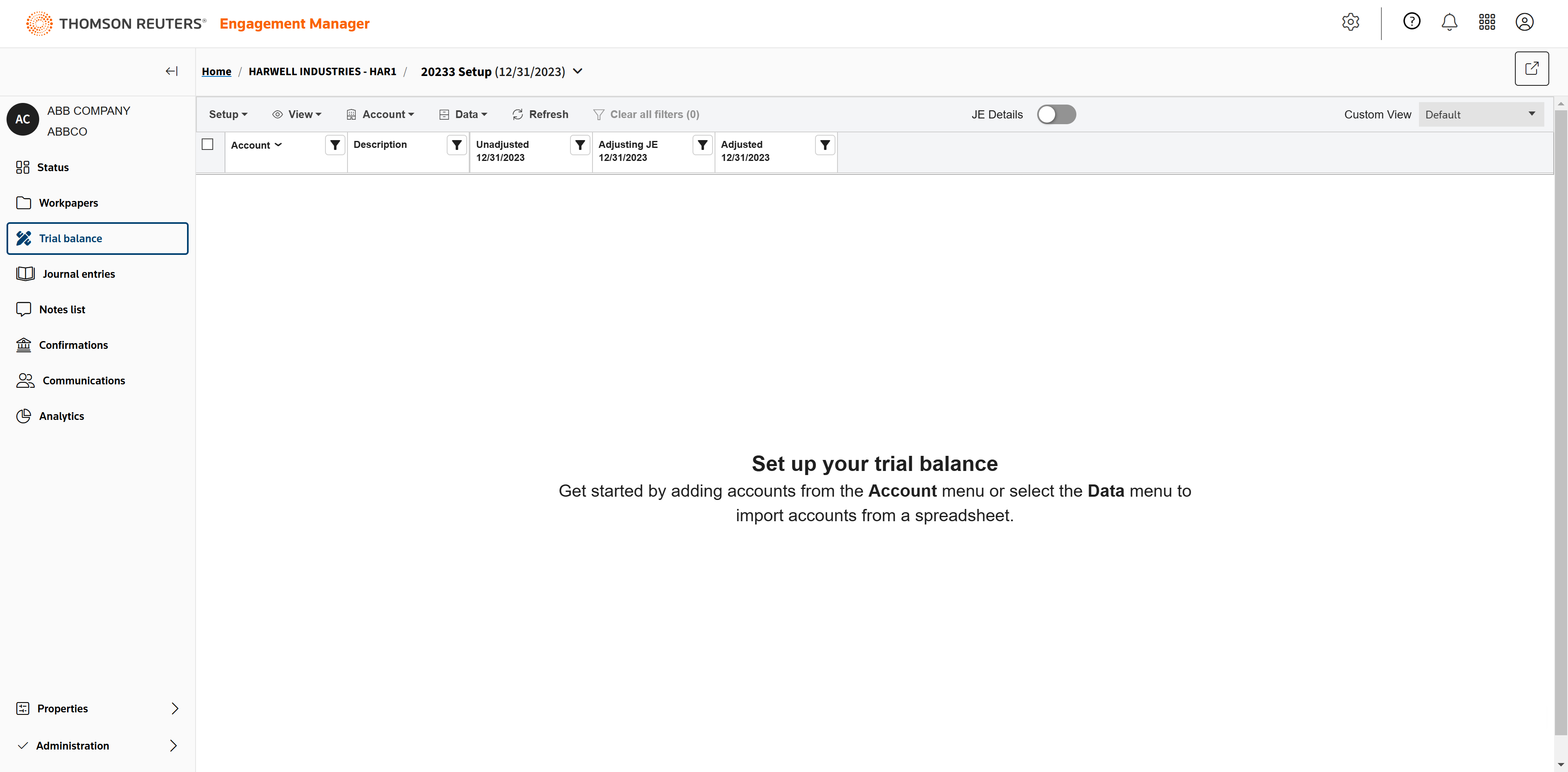Filter the Description column
Screen dimensions: 1568x772
[x=457, y=145]
